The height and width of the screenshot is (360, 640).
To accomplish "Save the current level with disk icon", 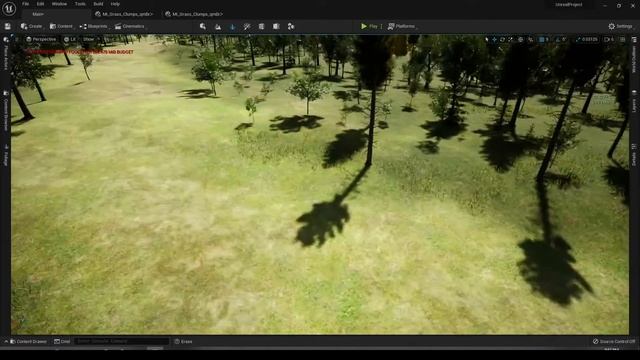I will click(x=7, y=26).
